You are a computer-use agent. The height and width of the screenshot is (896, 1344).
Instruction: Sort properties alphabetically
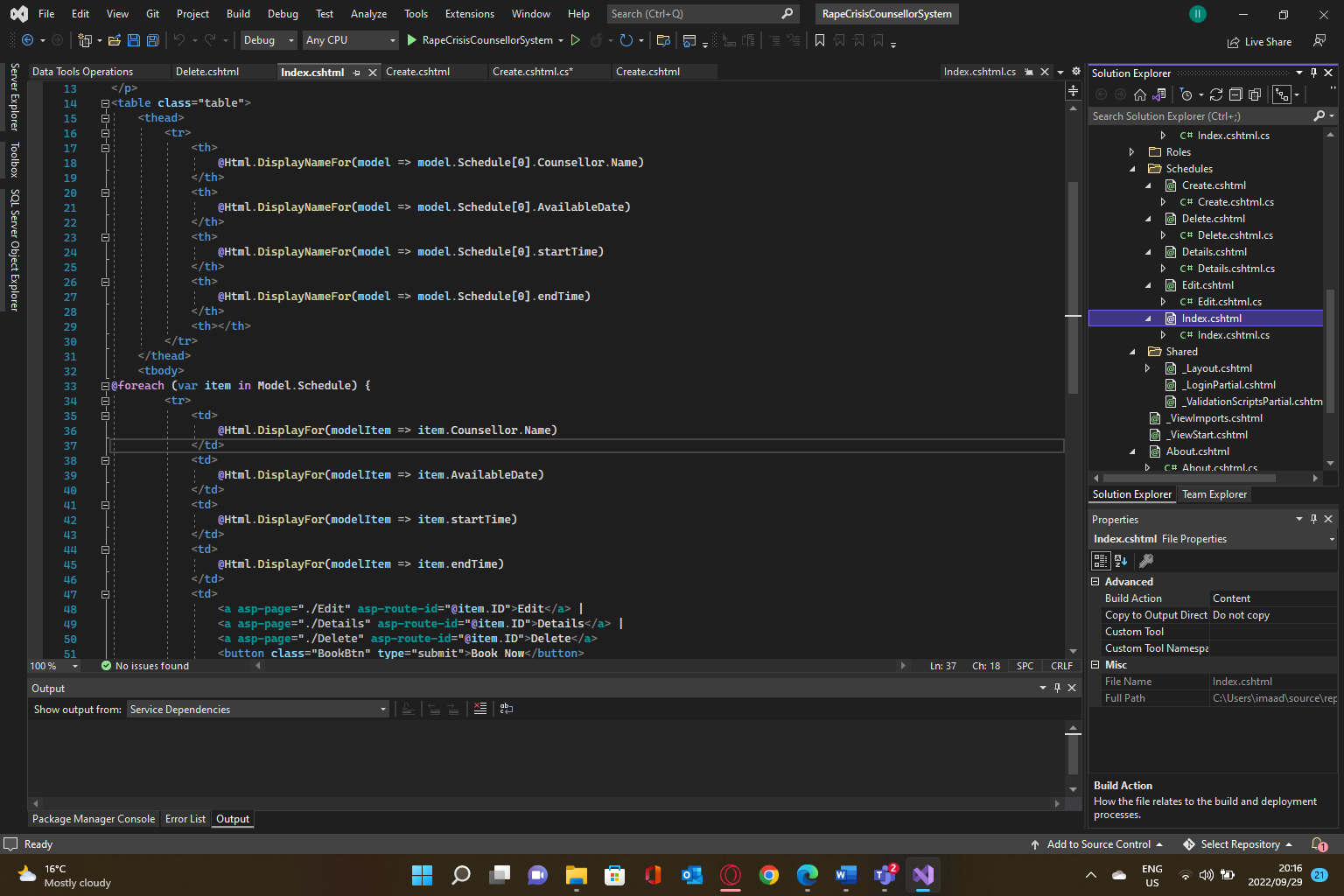[1121, 561]
